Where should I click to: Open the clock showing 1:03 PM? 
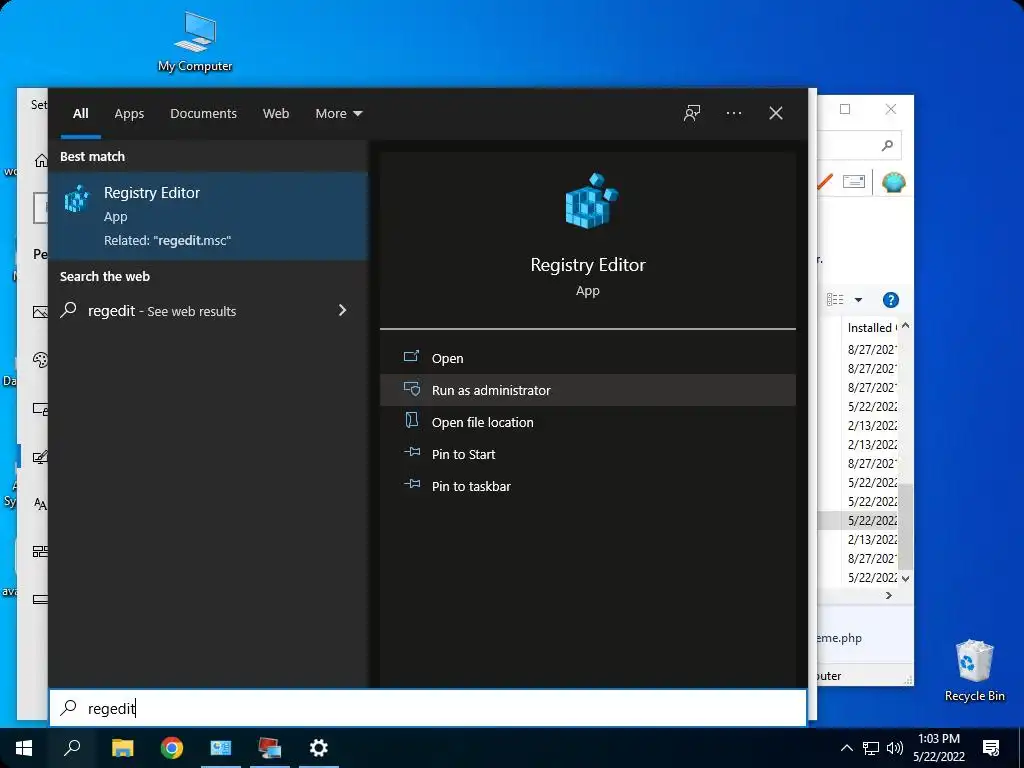939,748
